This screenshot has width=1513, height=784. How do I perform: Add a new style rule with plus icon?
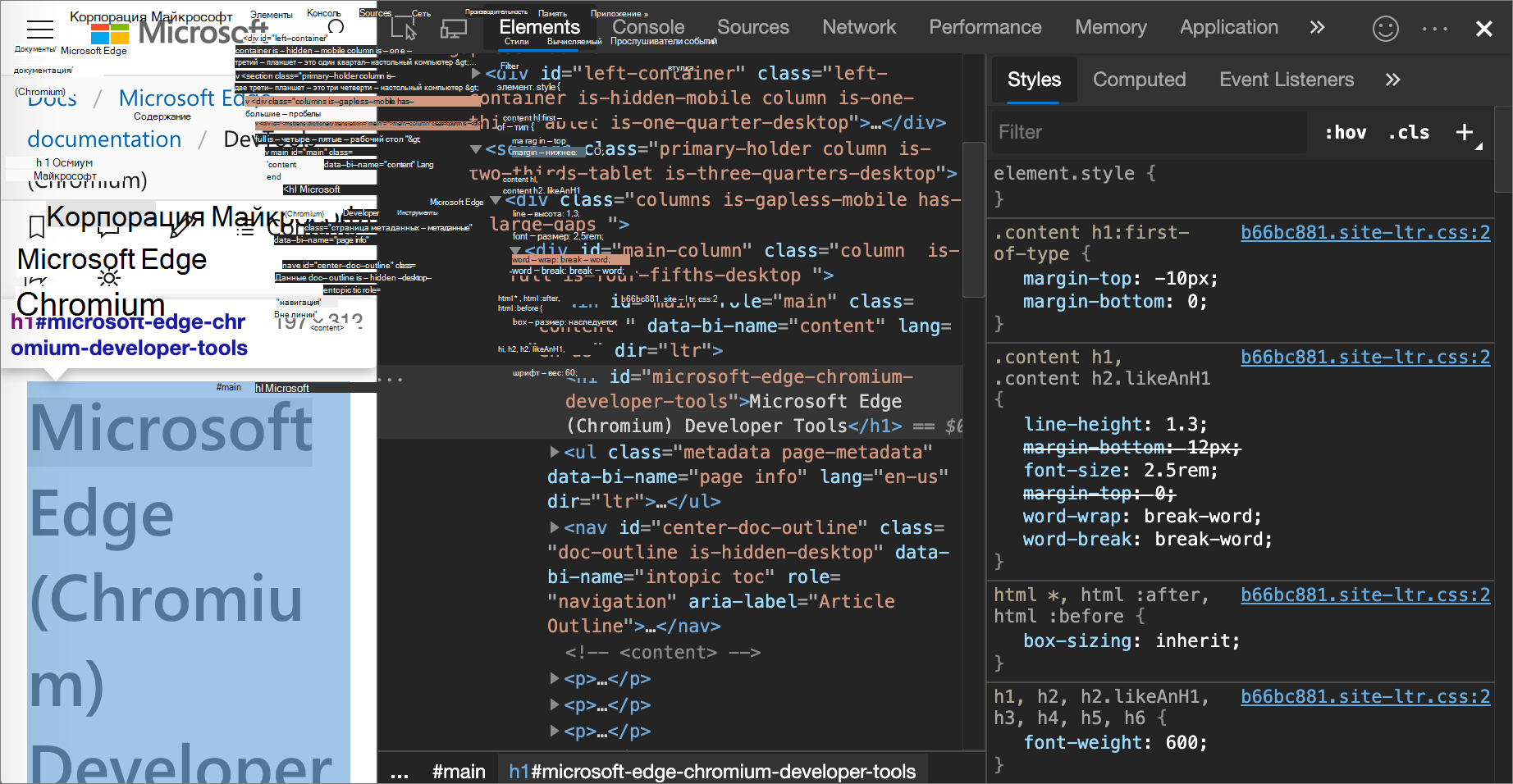coord(1465,132)
